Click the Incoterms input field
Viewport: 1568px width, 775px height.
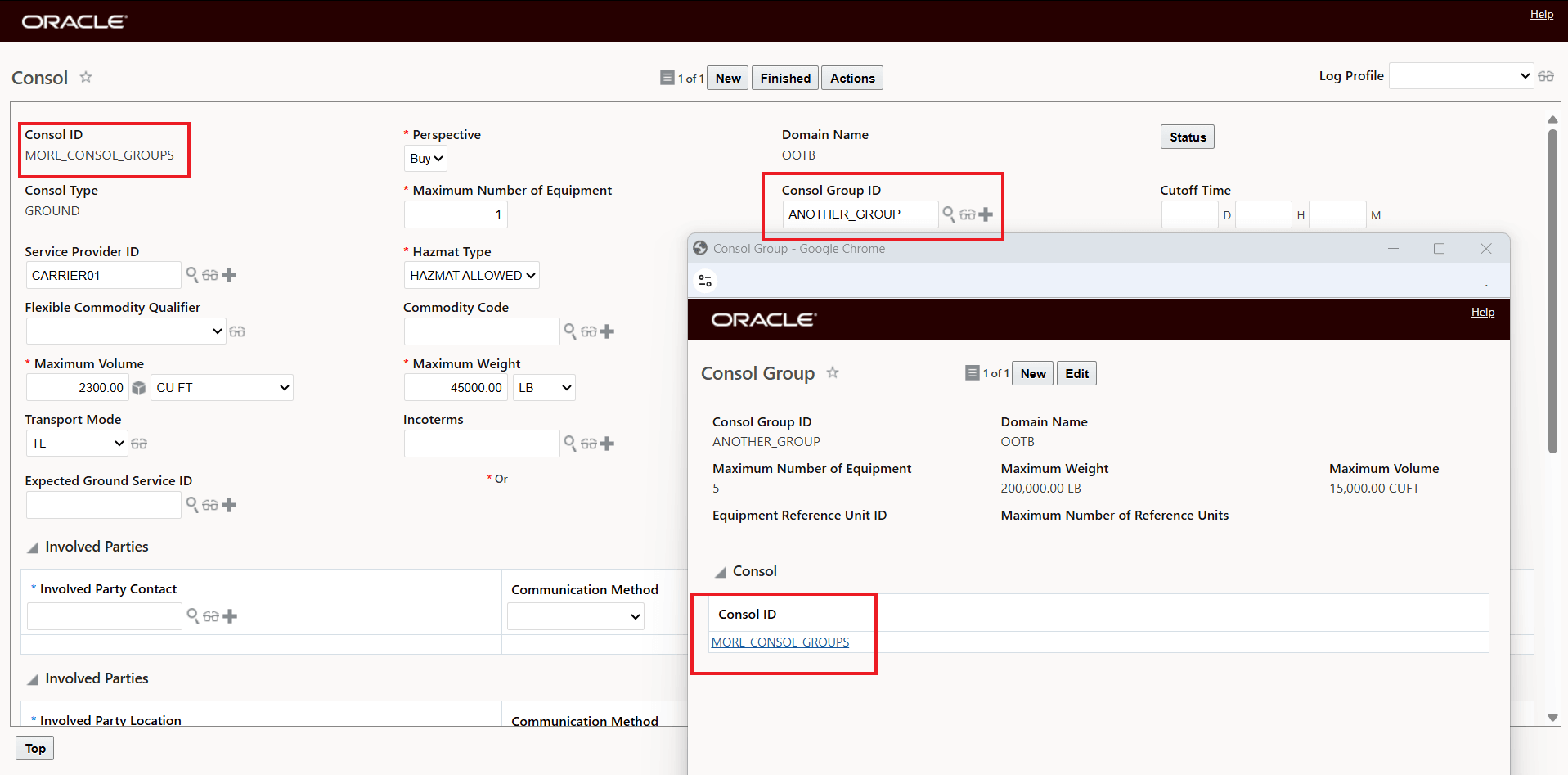click(x=482, y=444)
